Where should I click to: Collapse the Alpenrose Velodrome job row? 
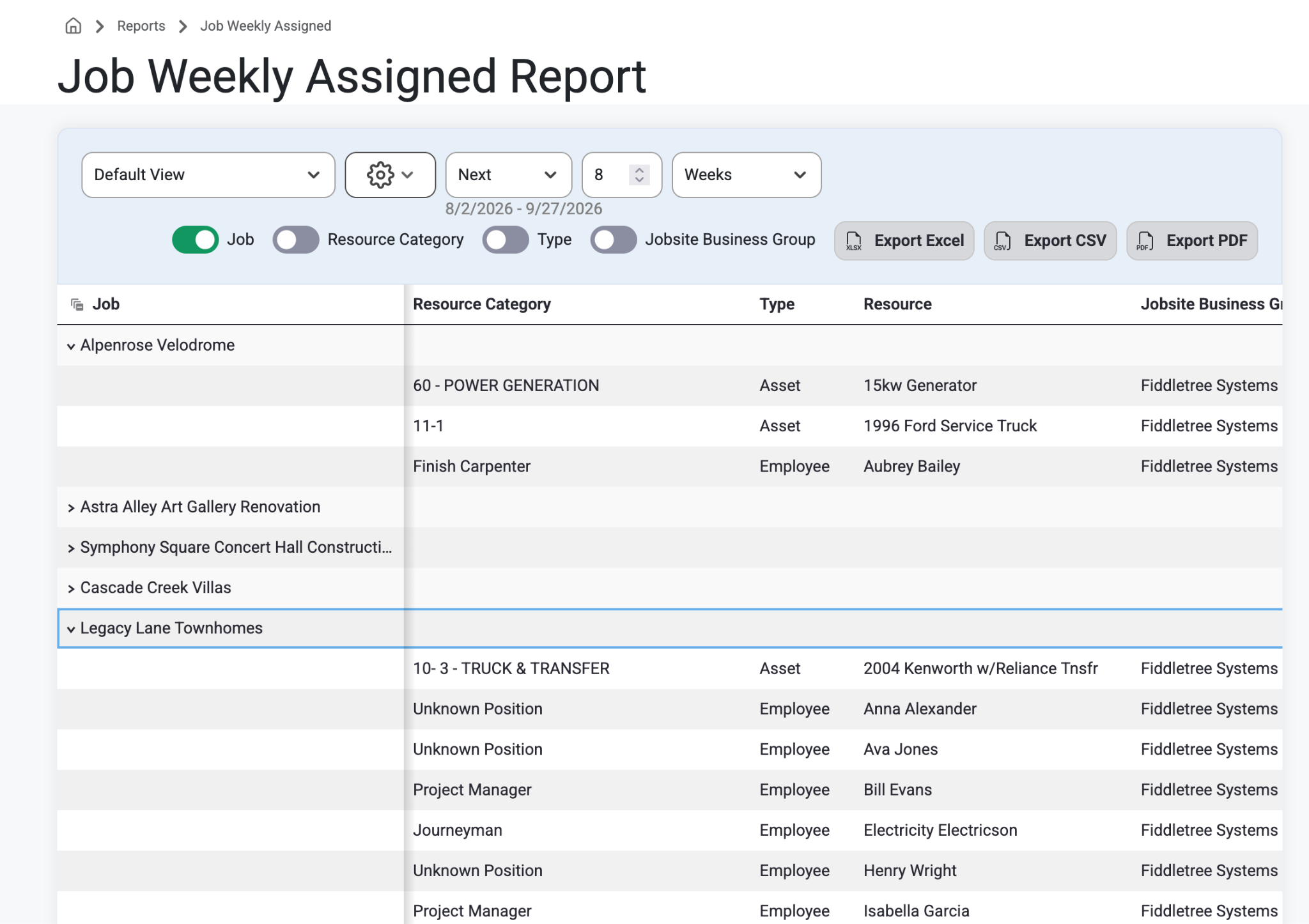[71, 346]
